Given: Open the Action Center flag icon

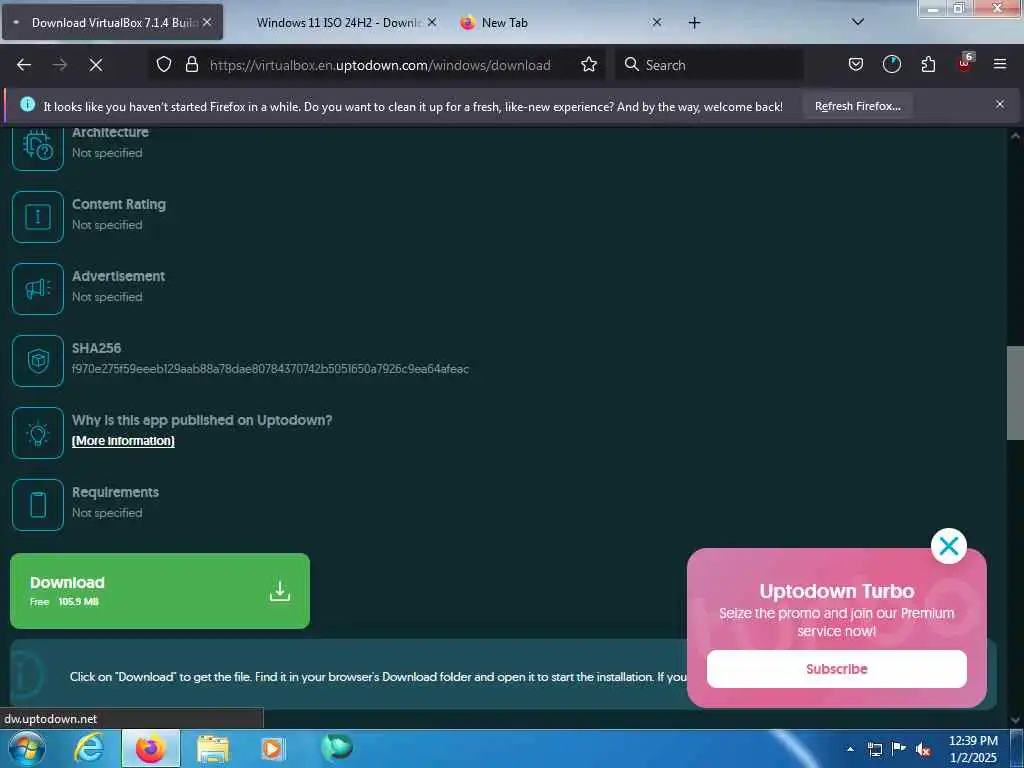Looking at the screenshot, I should click(899, 748).
